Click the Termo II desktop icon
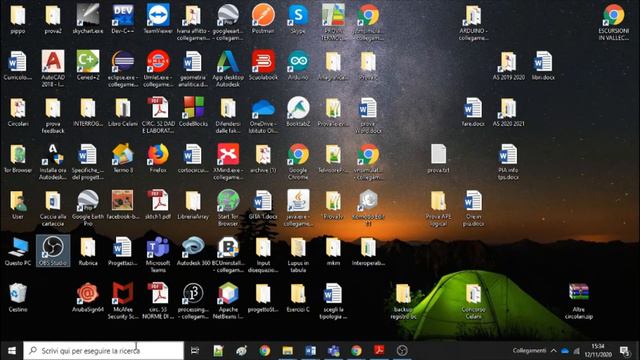640x360 pixels. coord(123,158)
